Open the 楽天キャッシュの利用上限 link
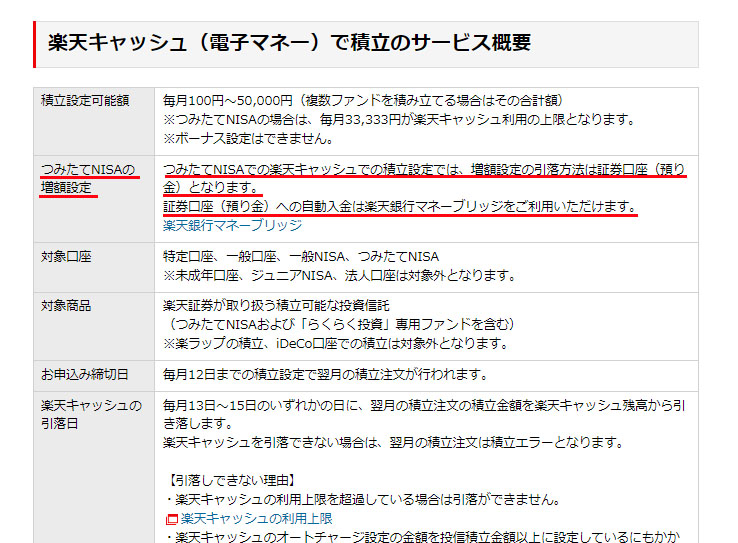 (x=256, y=519)
